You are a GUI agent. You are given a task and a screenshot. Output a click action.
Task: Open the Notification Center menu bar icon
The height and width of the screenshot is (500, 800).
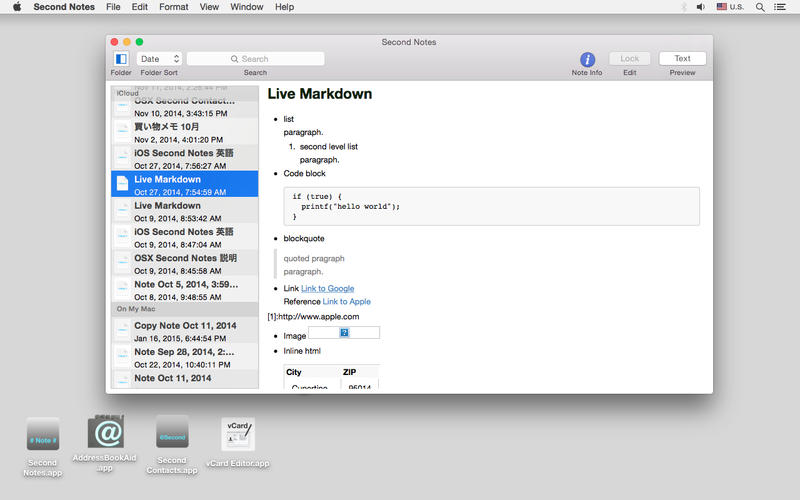point(782,7)
